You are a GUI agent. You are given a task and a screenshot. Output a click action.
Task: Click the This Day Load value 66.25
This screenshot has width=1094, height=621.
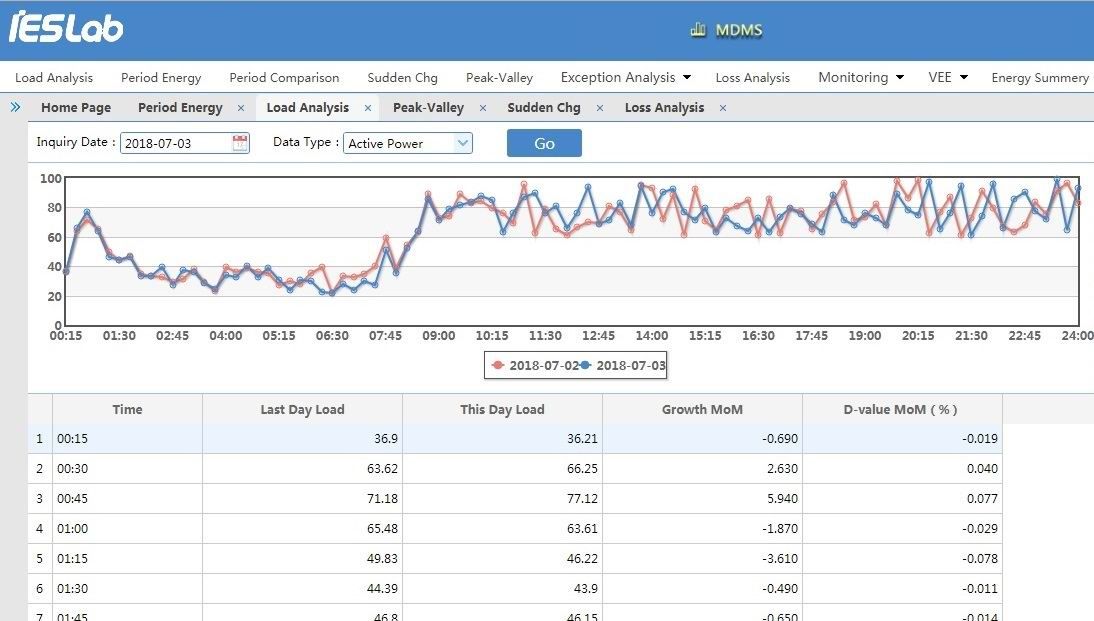(x=582, y=469)
